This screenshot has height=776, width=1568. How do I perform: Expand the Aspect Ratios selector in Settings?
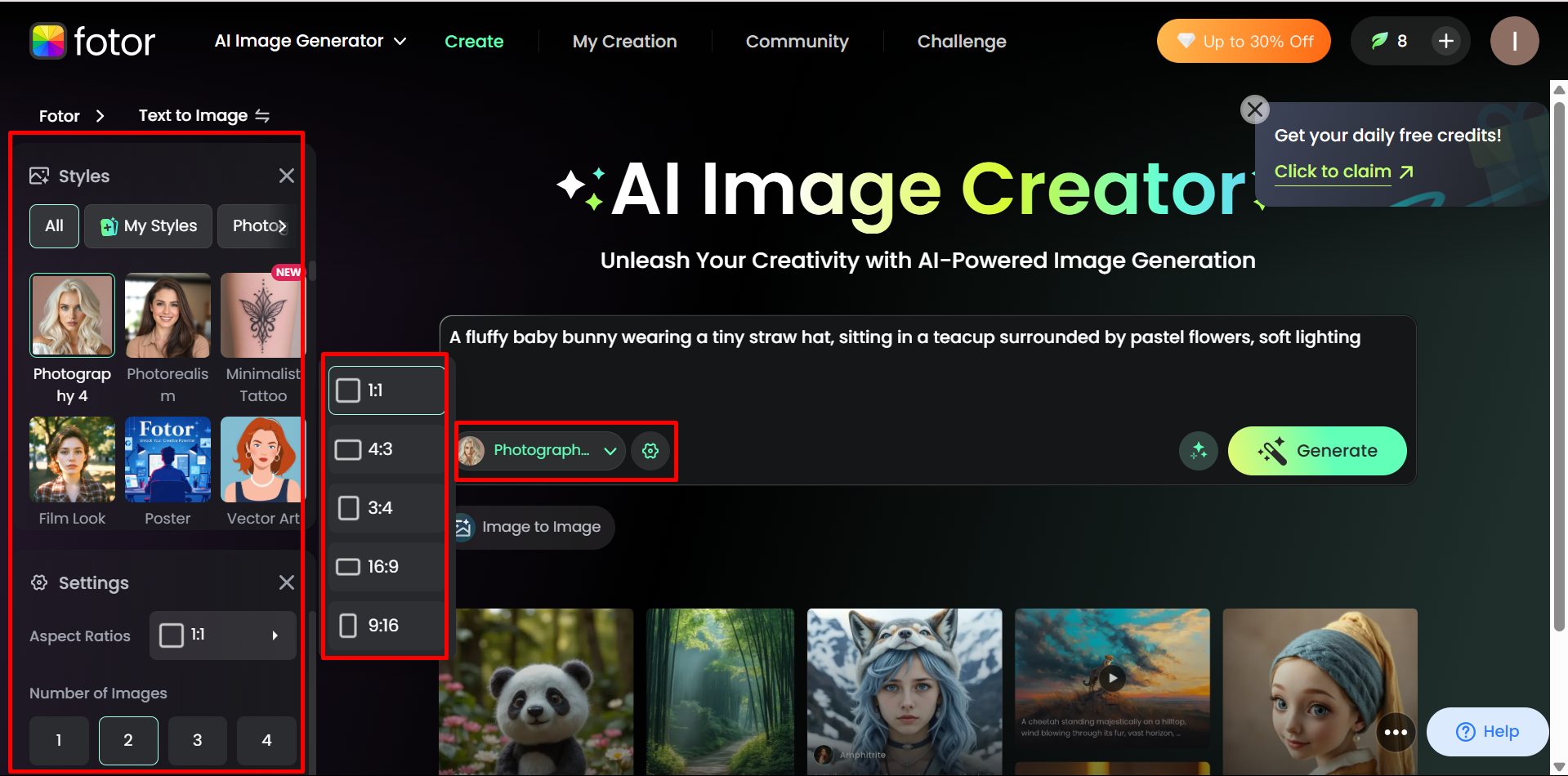point(222,636)
